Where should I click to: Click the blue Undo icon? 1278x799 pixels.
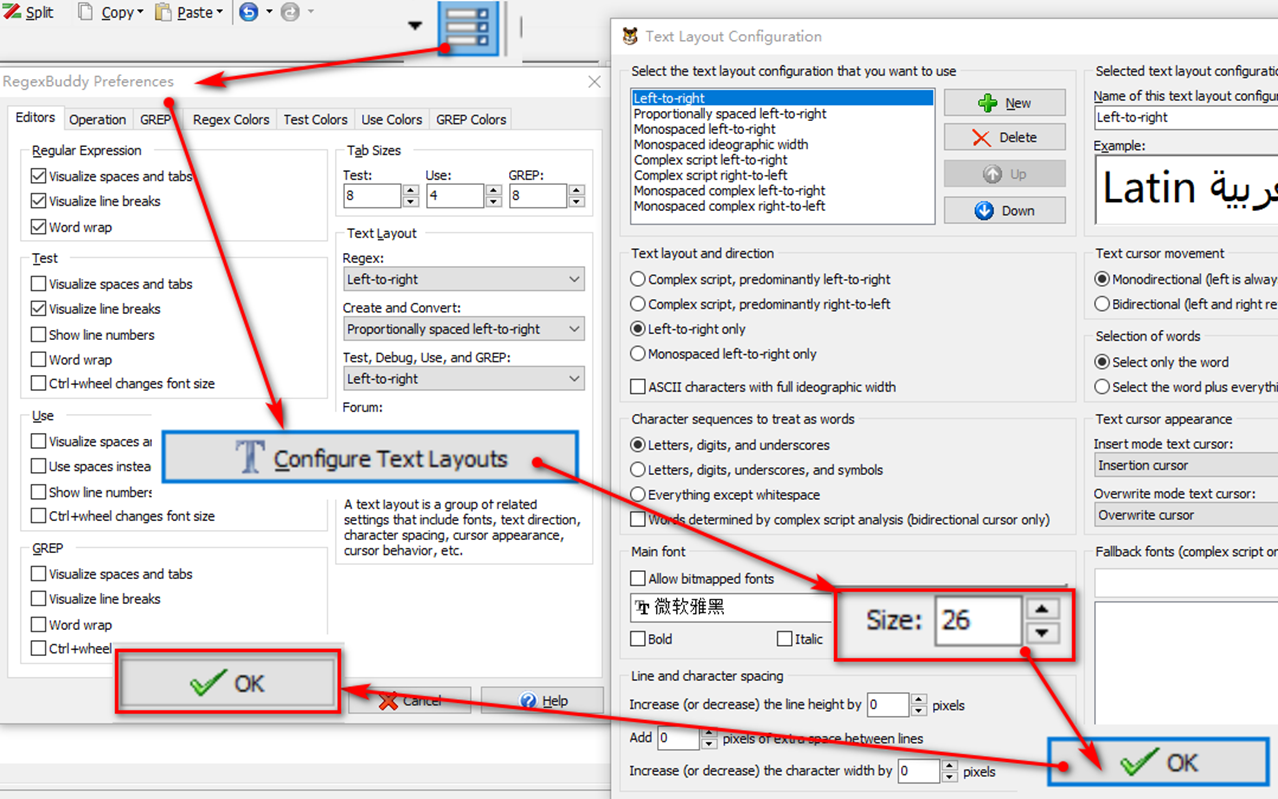249,12
